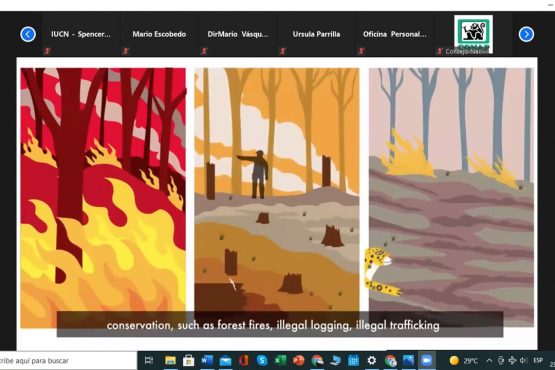Select Mario Escobedo participant tile

click(159, 34)
